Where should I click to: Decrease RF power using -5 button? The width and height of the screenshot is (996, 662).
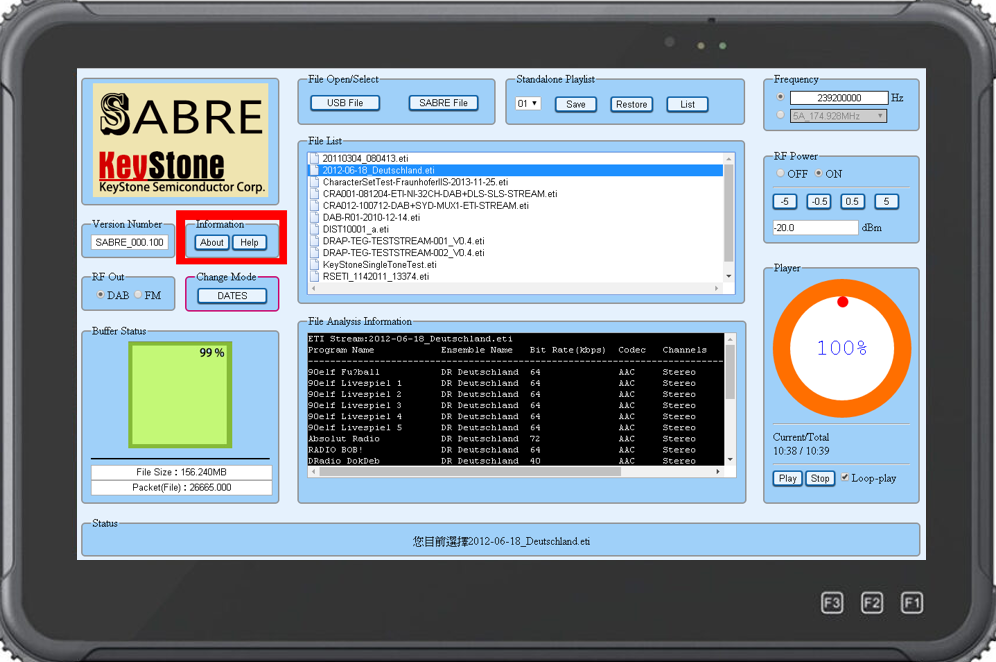point(786,201)
